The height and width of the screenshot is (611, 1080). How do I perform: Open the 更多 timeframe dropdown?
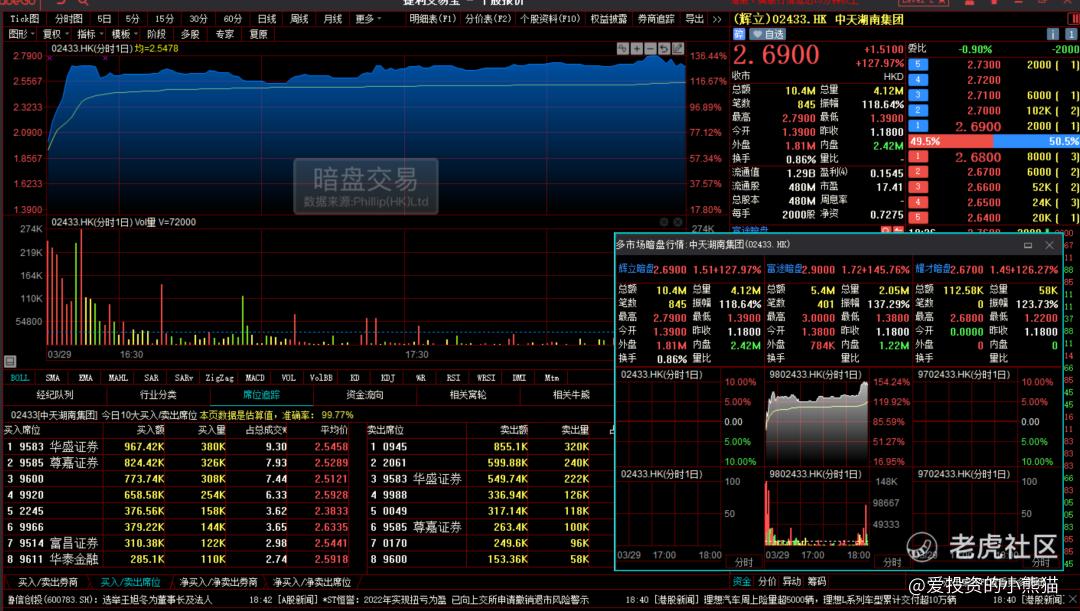coord(368,19)
